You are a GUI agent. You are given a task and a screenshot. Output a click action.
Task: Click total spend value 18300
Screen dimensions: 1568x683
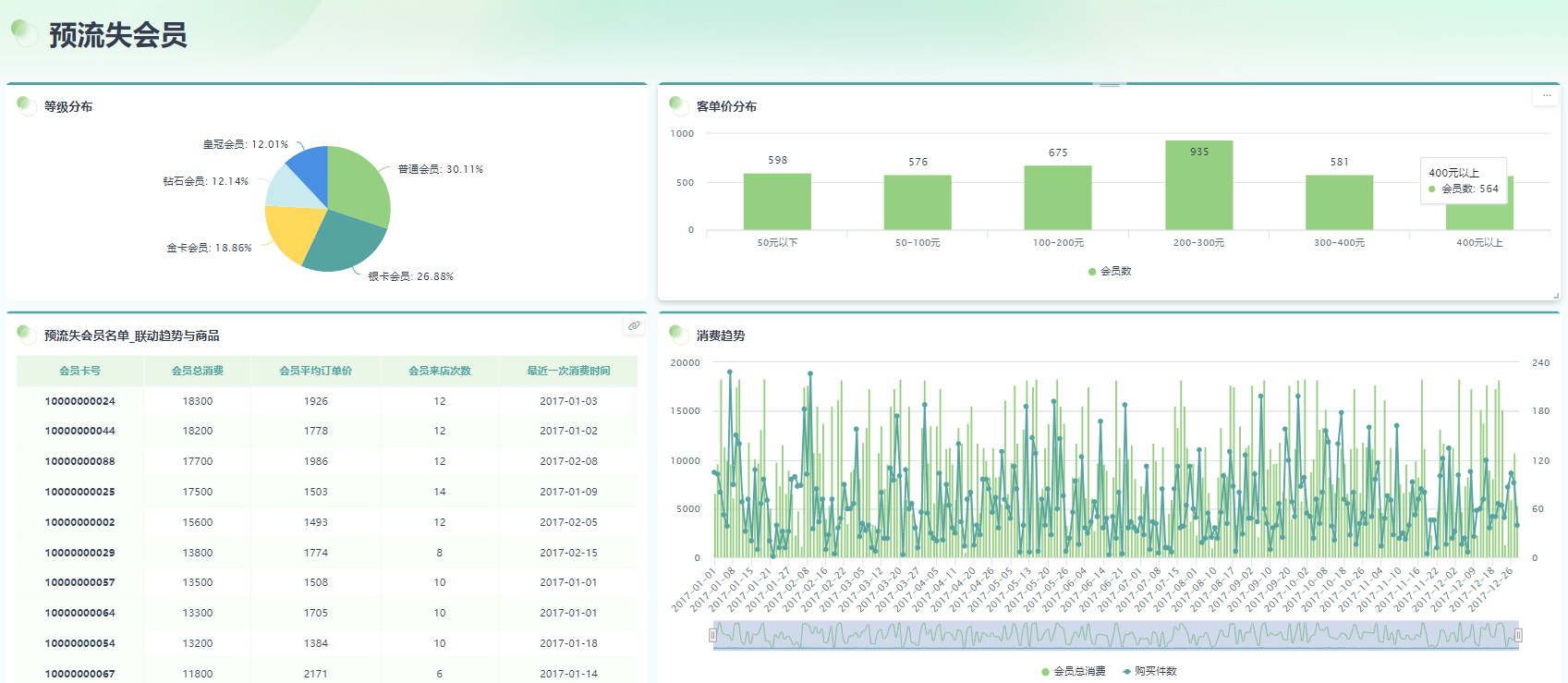(198, 401)
